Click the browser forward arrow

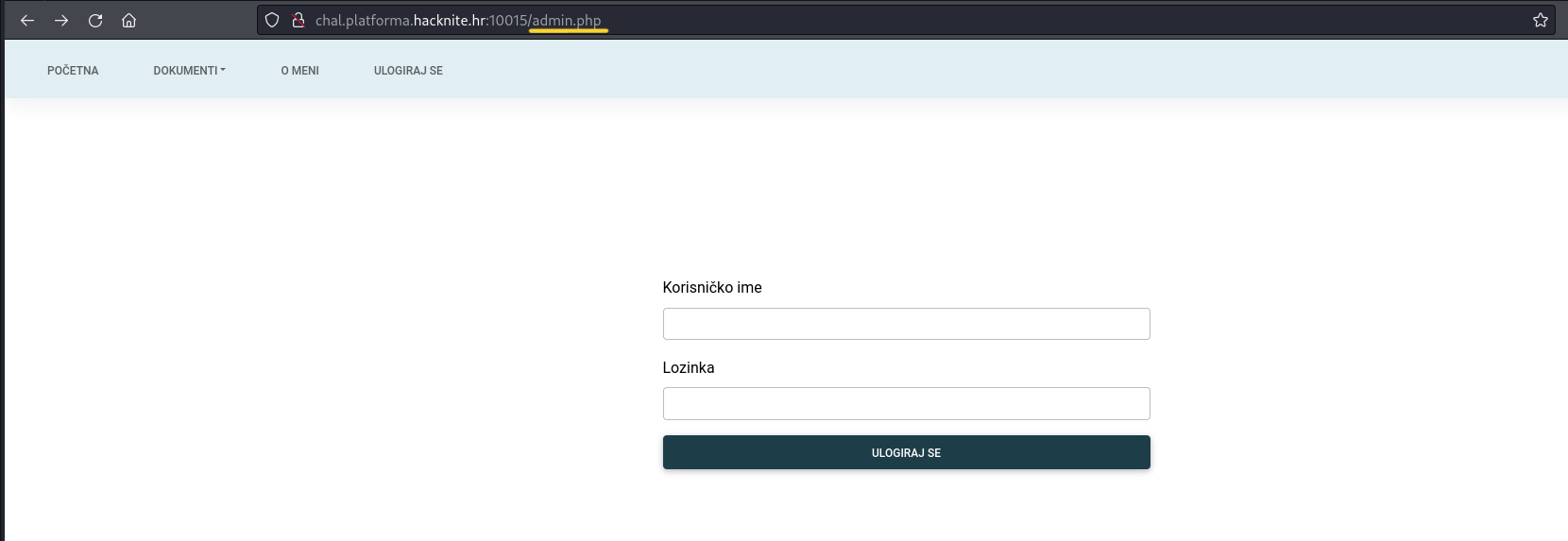pyautogui.click(x=61, y=20)
